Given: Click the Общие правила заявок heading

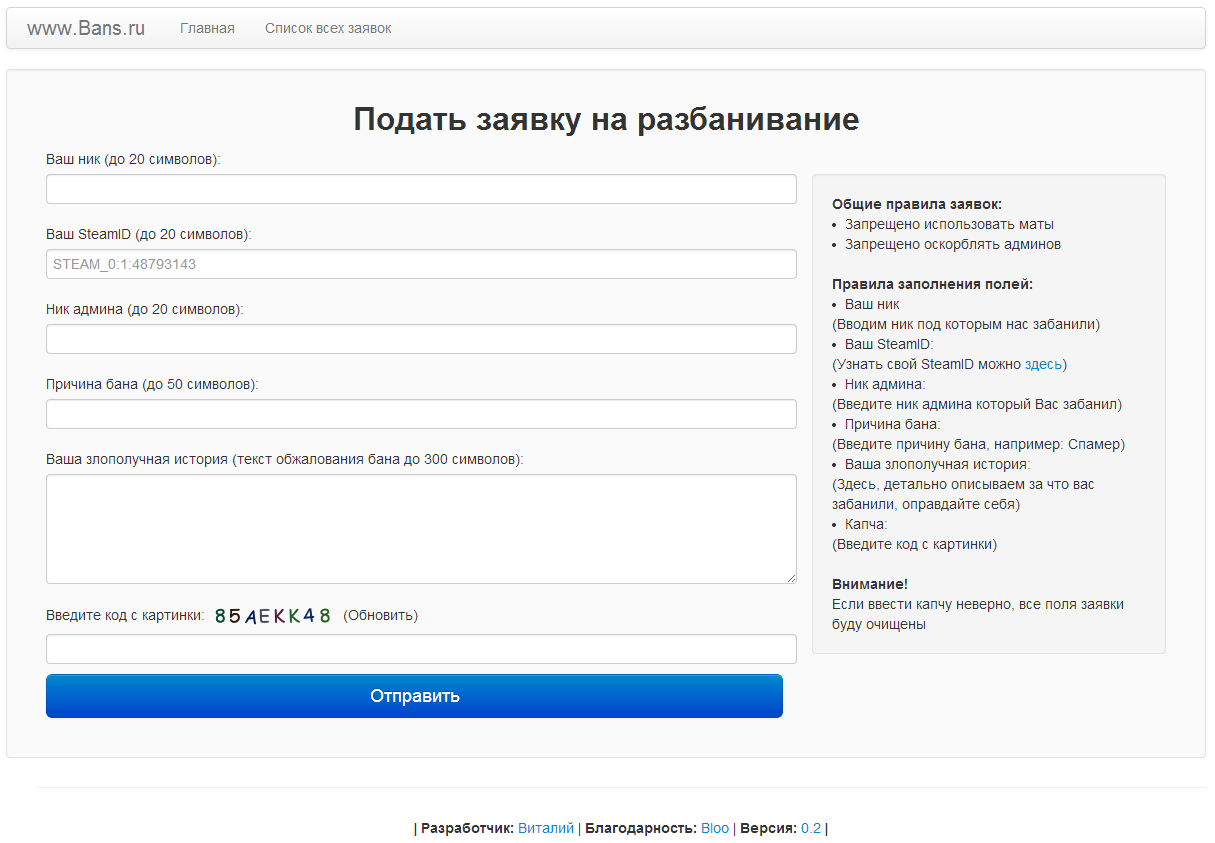Looking at the screenshot, I should pos(917,204).
